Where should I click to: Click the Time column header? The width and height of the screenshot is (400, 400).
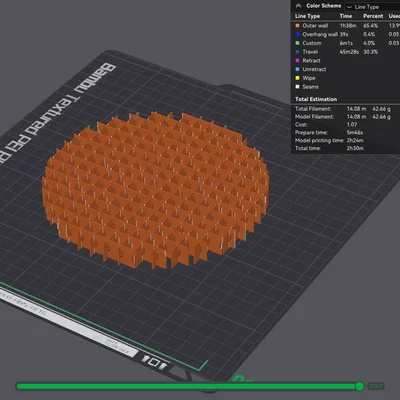click(x=346, y=16)
